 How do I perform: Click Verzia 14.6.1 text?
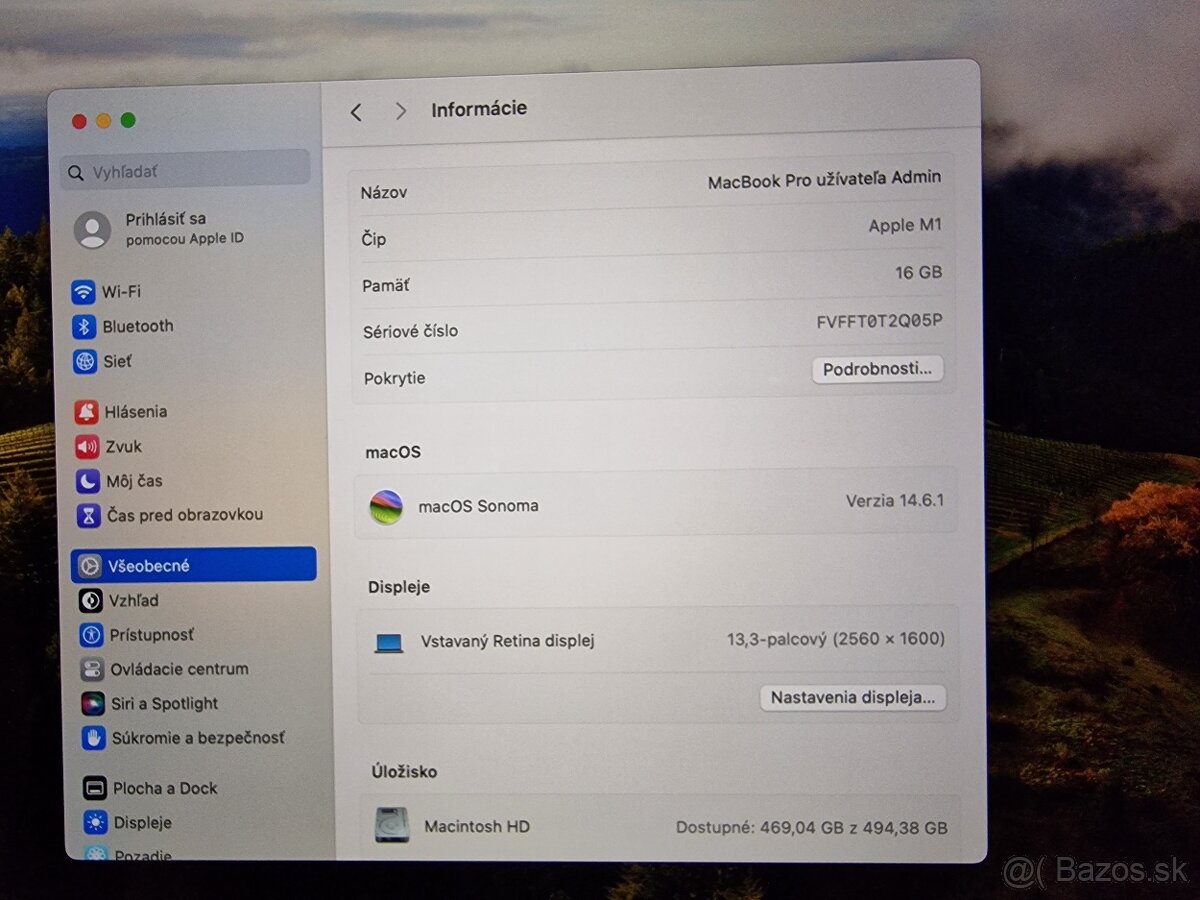(x=895, y=501)
